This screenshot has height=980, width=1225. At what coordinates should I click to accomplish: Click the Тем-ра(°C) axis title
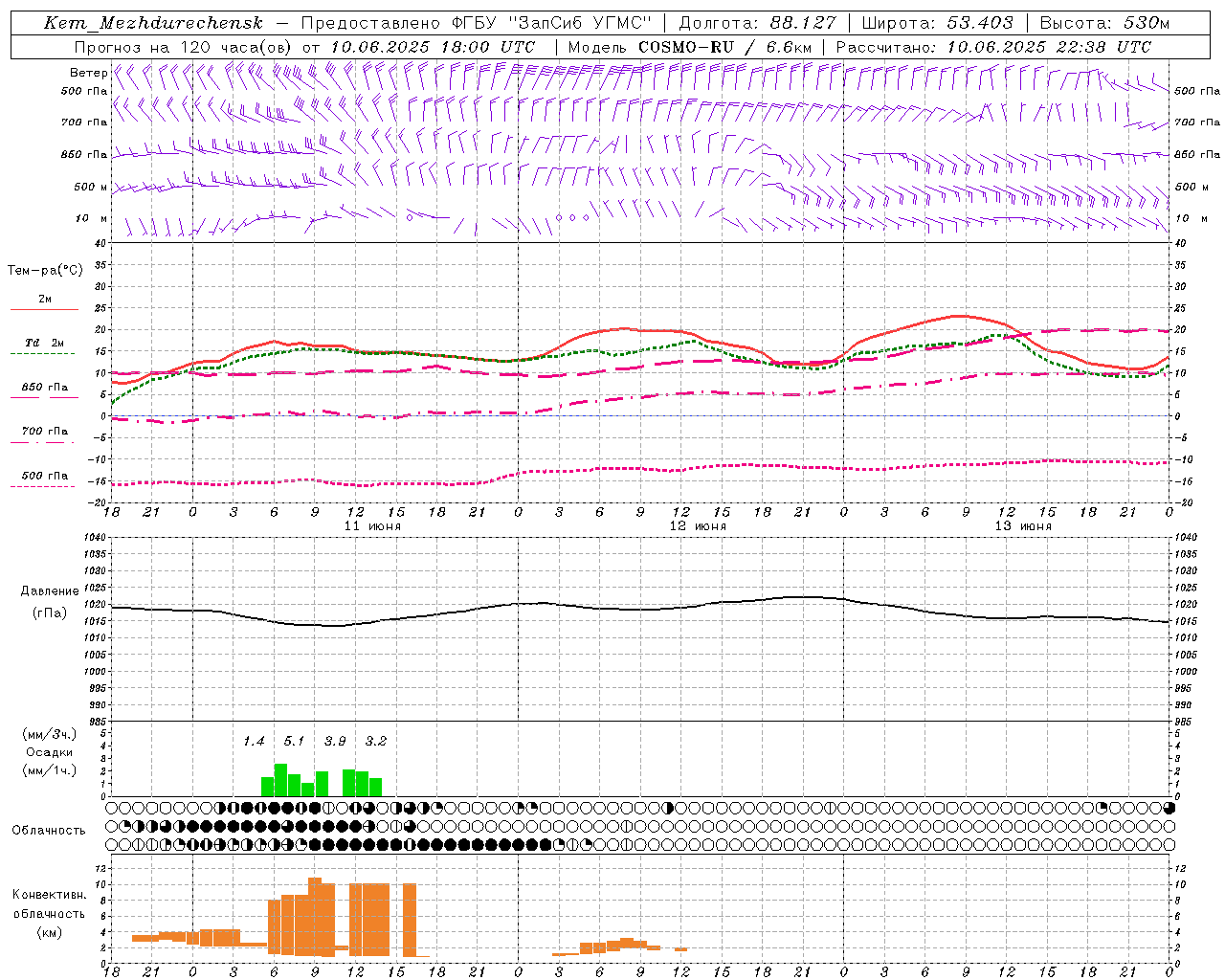pyautogui.click(x=45, y=271)
